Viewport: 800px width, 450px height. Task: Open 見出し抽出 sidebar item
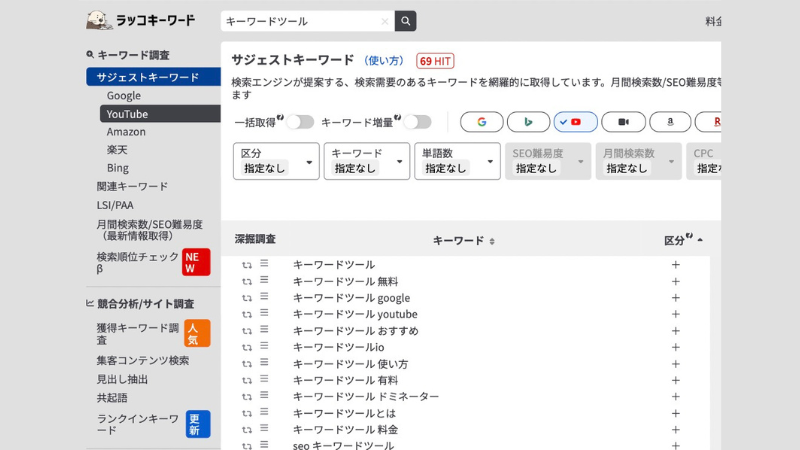click(x=122, y=379)
